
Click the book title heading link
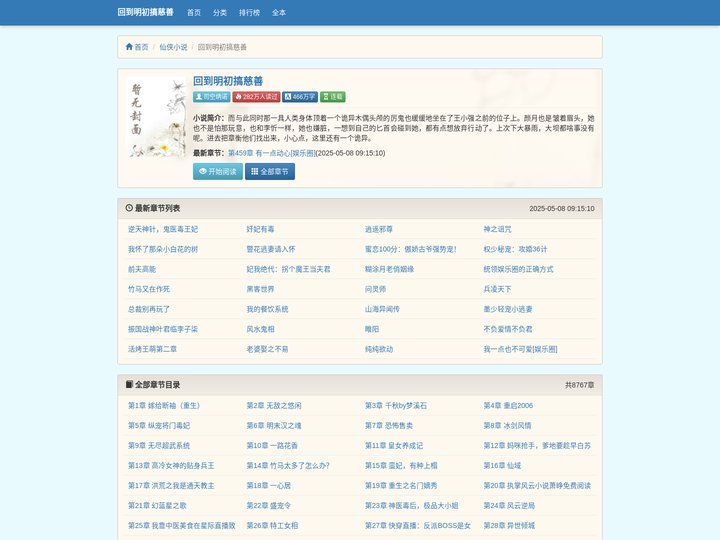click(228, 81)
